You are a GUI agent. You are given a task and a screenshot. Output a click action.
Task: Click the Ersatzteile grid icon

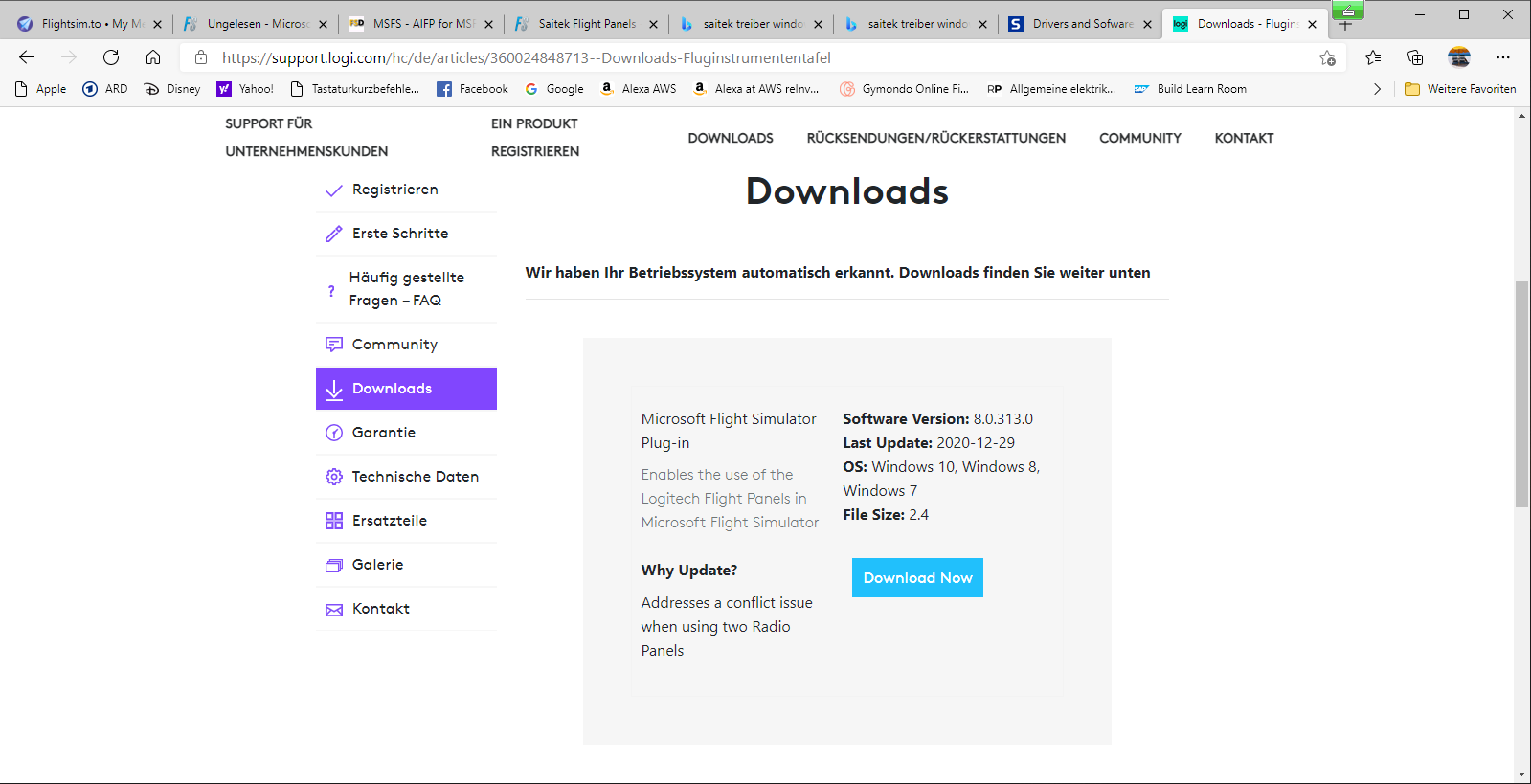pos(333,521)
